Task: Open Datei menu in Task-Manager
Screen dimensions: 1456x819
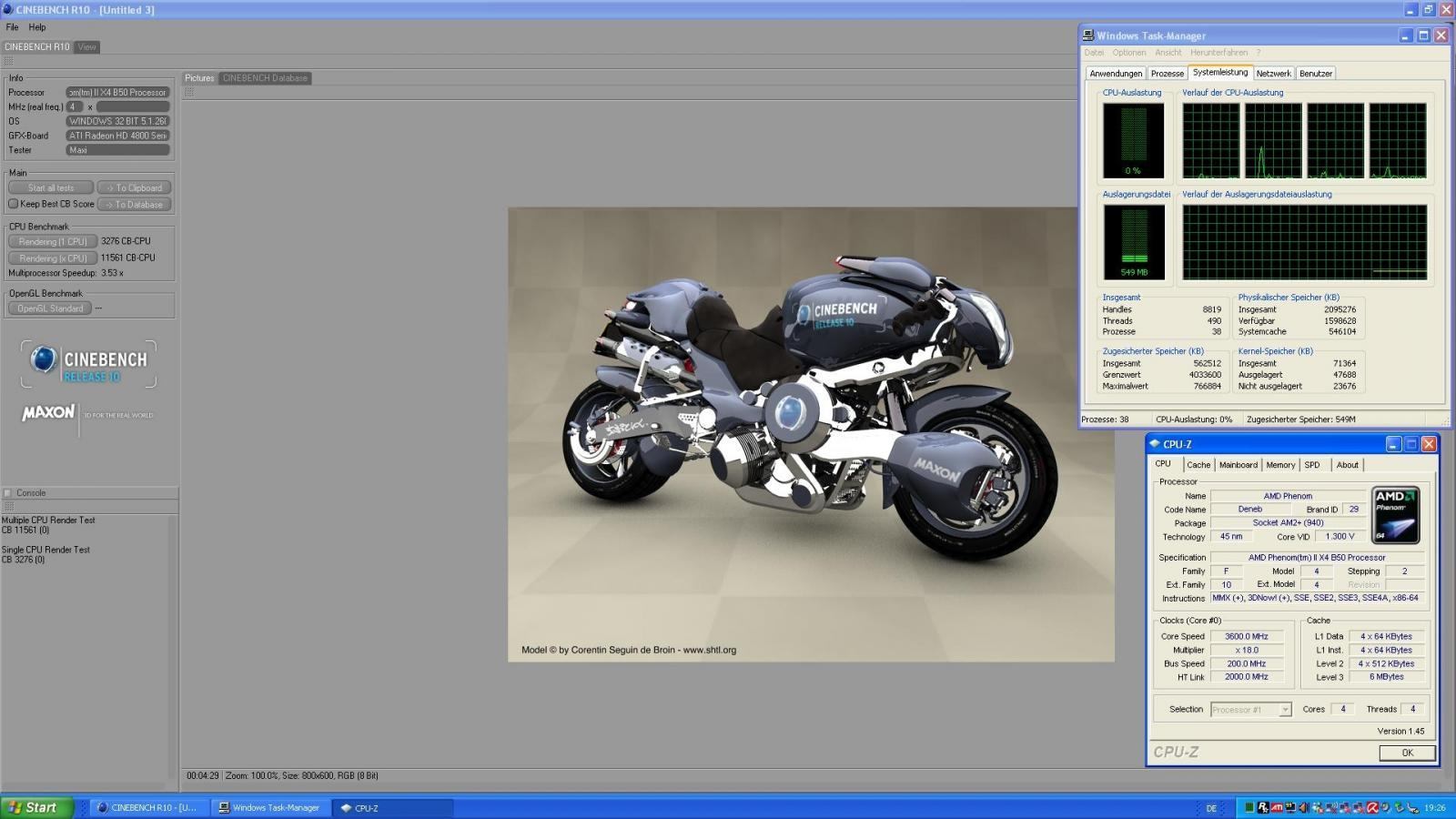Action: coord(1094,53)
